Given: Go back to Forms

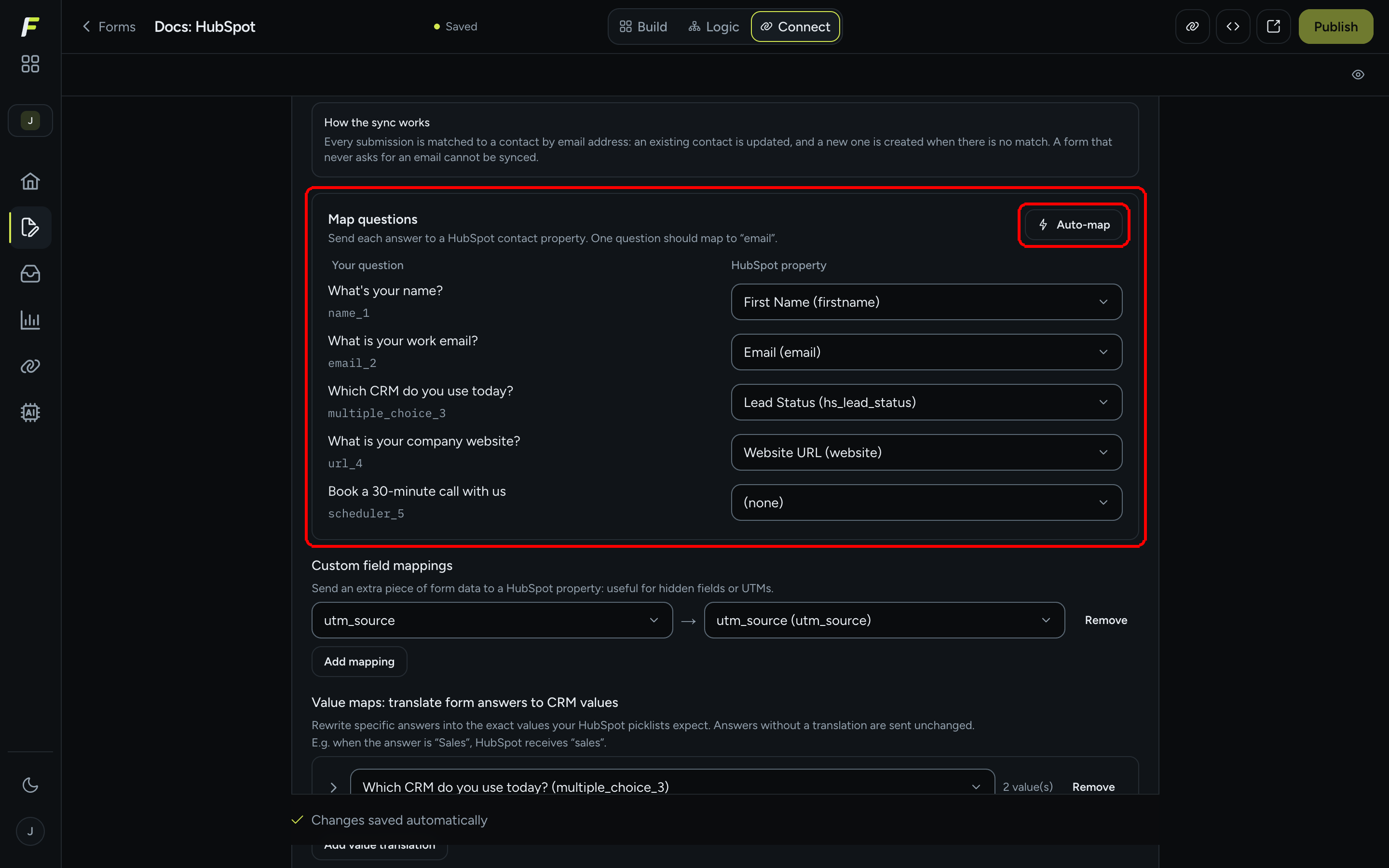Looking at the screenshot, I should coord(109,27).
